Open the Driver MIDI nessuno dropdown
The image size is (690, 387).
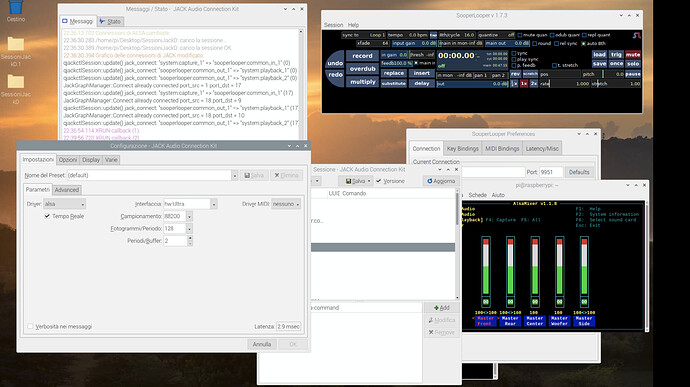tap(286, 204)
